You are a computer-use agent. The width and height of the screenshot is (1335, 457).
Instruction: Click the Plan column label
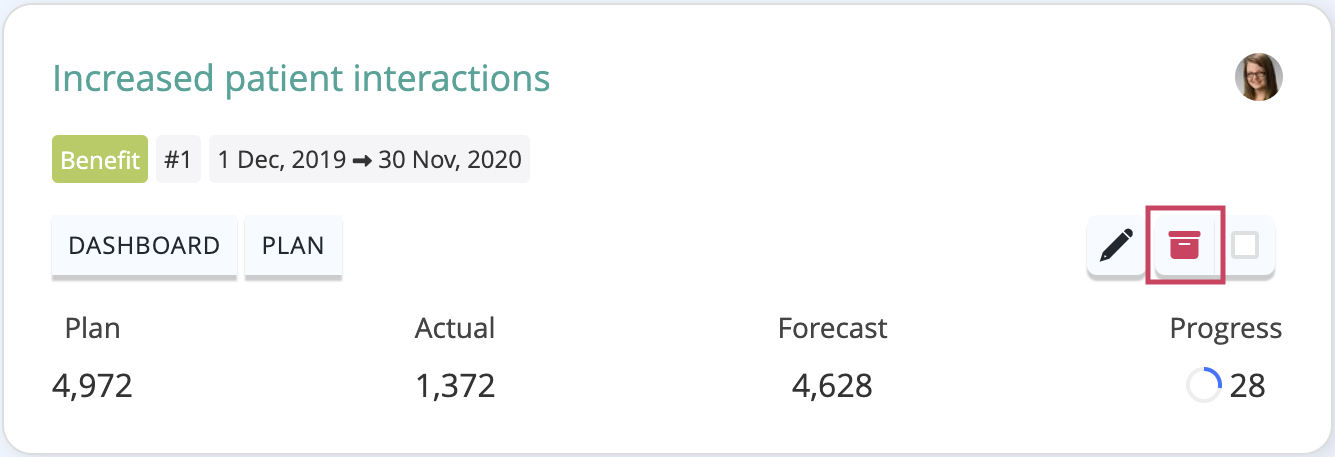coord(93,328)
